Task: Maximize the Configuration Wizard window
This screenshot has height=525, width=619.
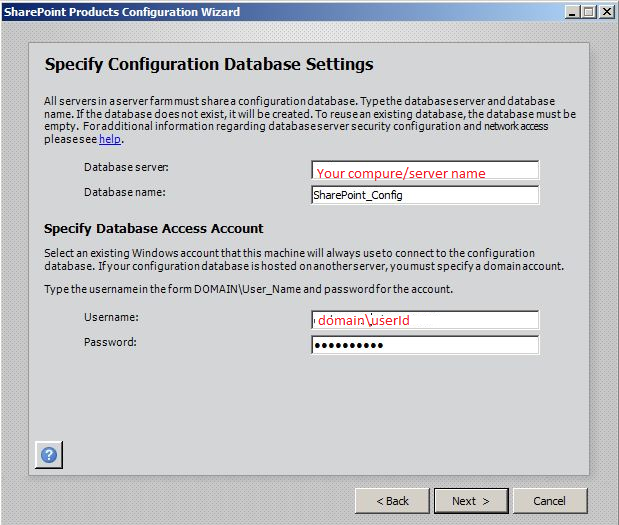Action: coord(588,12)
